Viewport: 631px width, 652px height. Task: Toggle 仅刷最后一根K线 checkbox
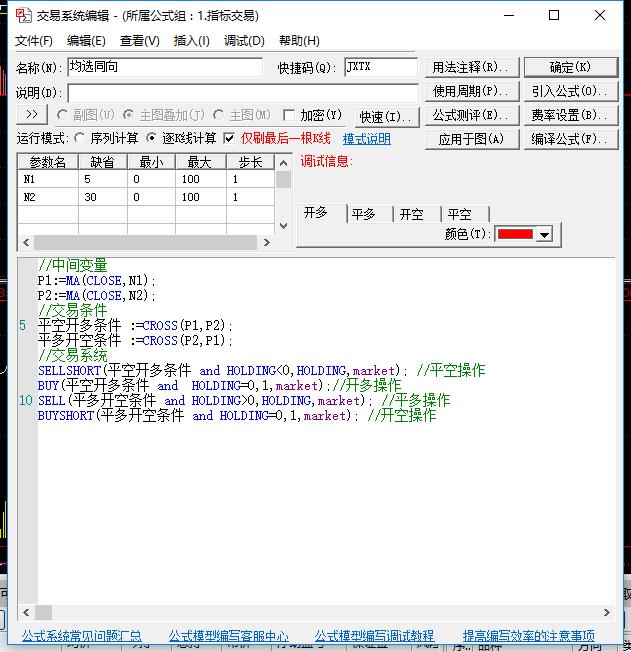click(x=229, y=138)
